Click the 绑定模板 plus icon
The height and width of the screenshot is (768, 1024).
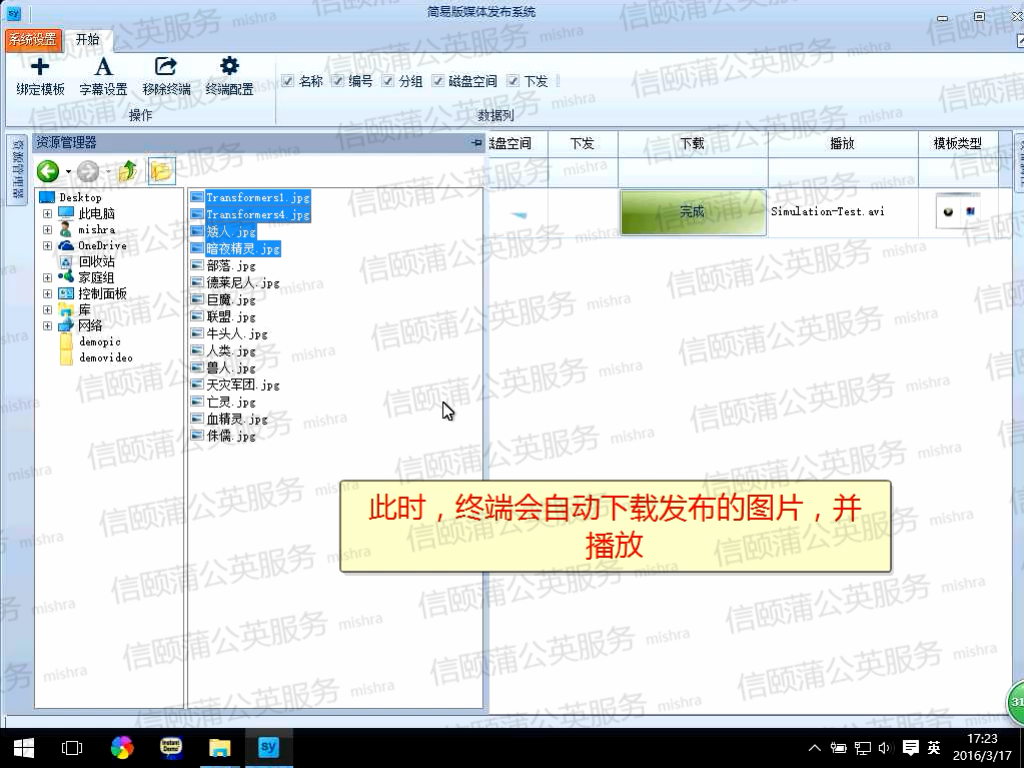point(40,68)
